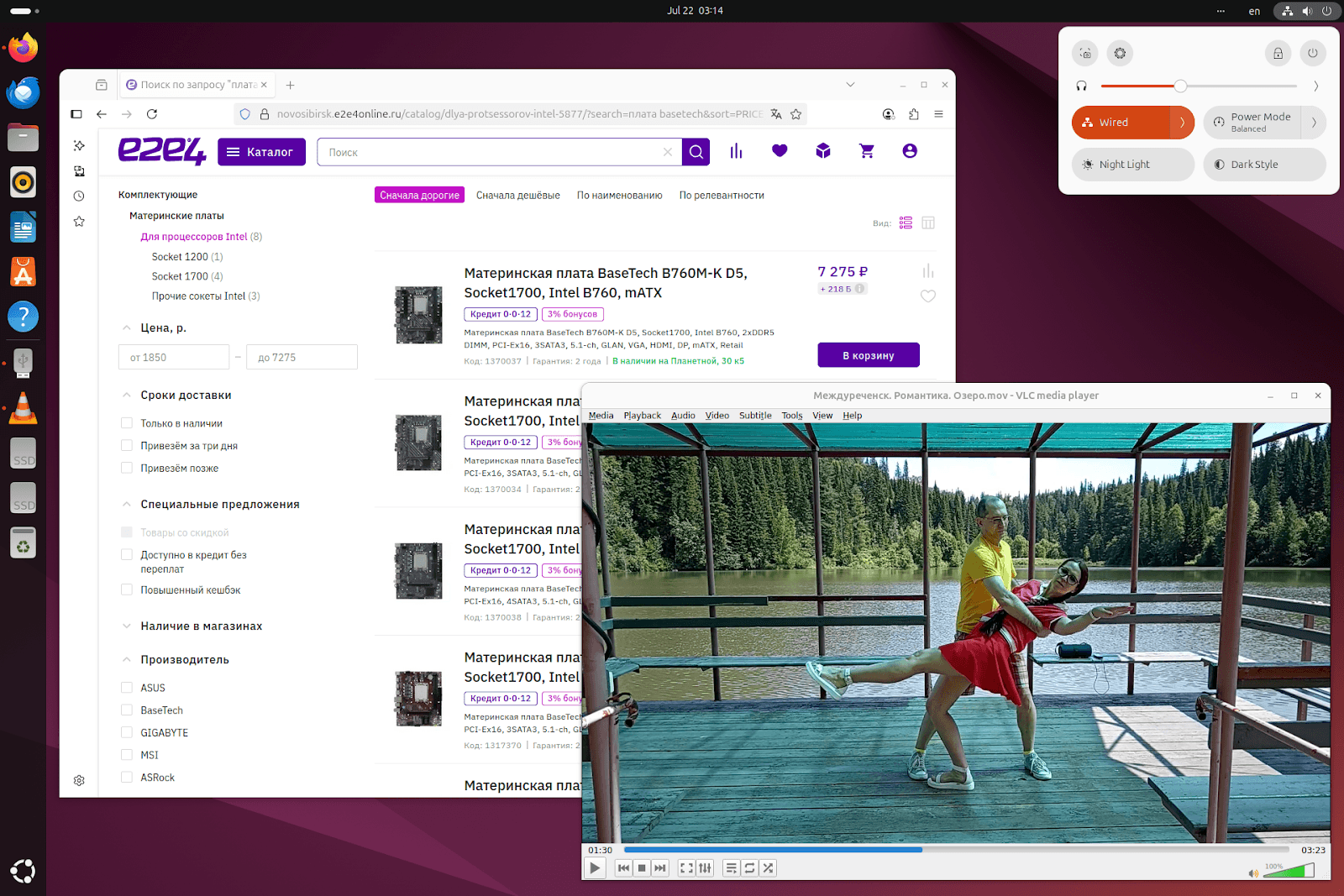Switch to table view layout icon

coord(928,223)
